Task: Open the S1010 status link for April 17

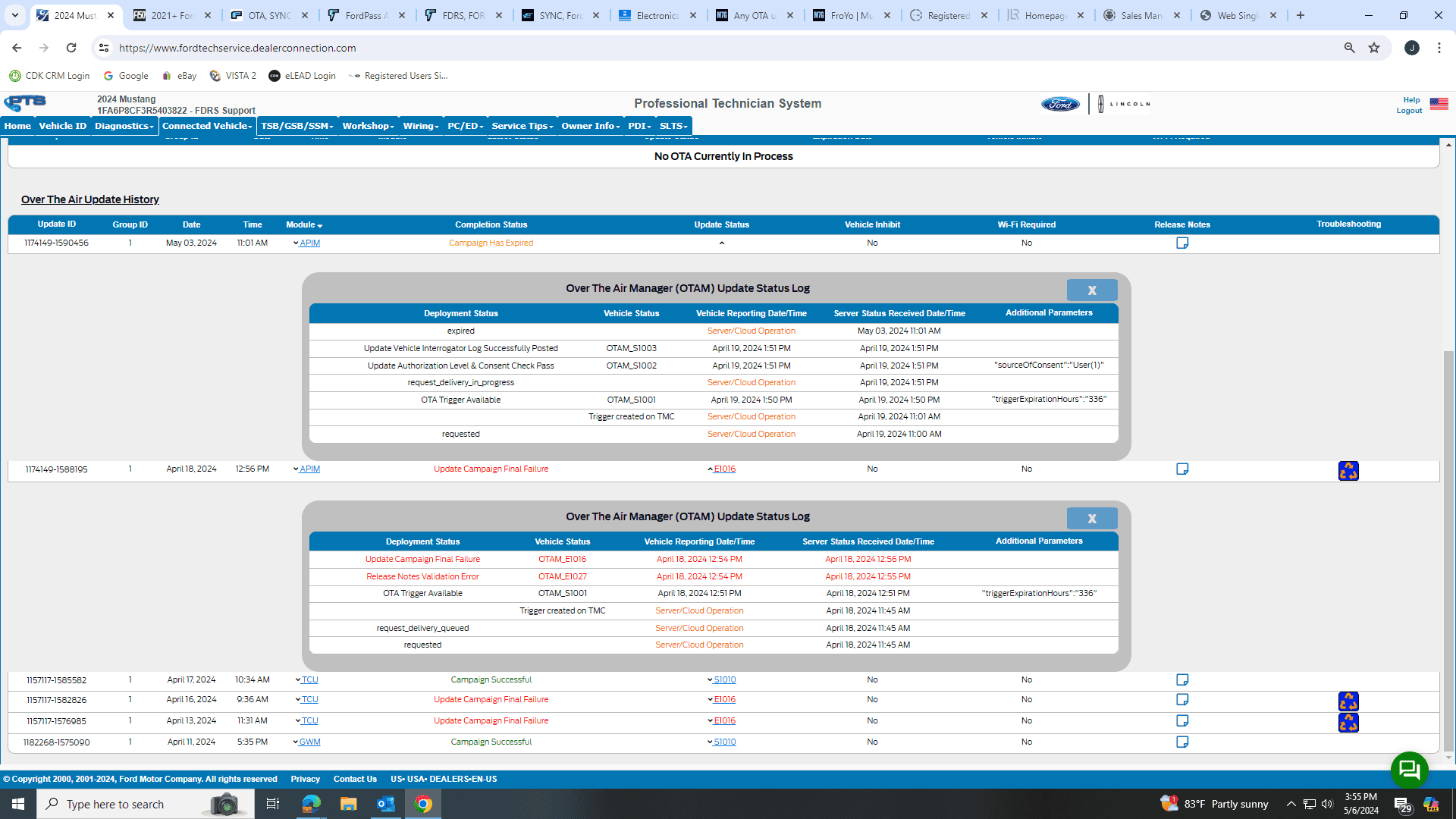Action: coord(724,679)
